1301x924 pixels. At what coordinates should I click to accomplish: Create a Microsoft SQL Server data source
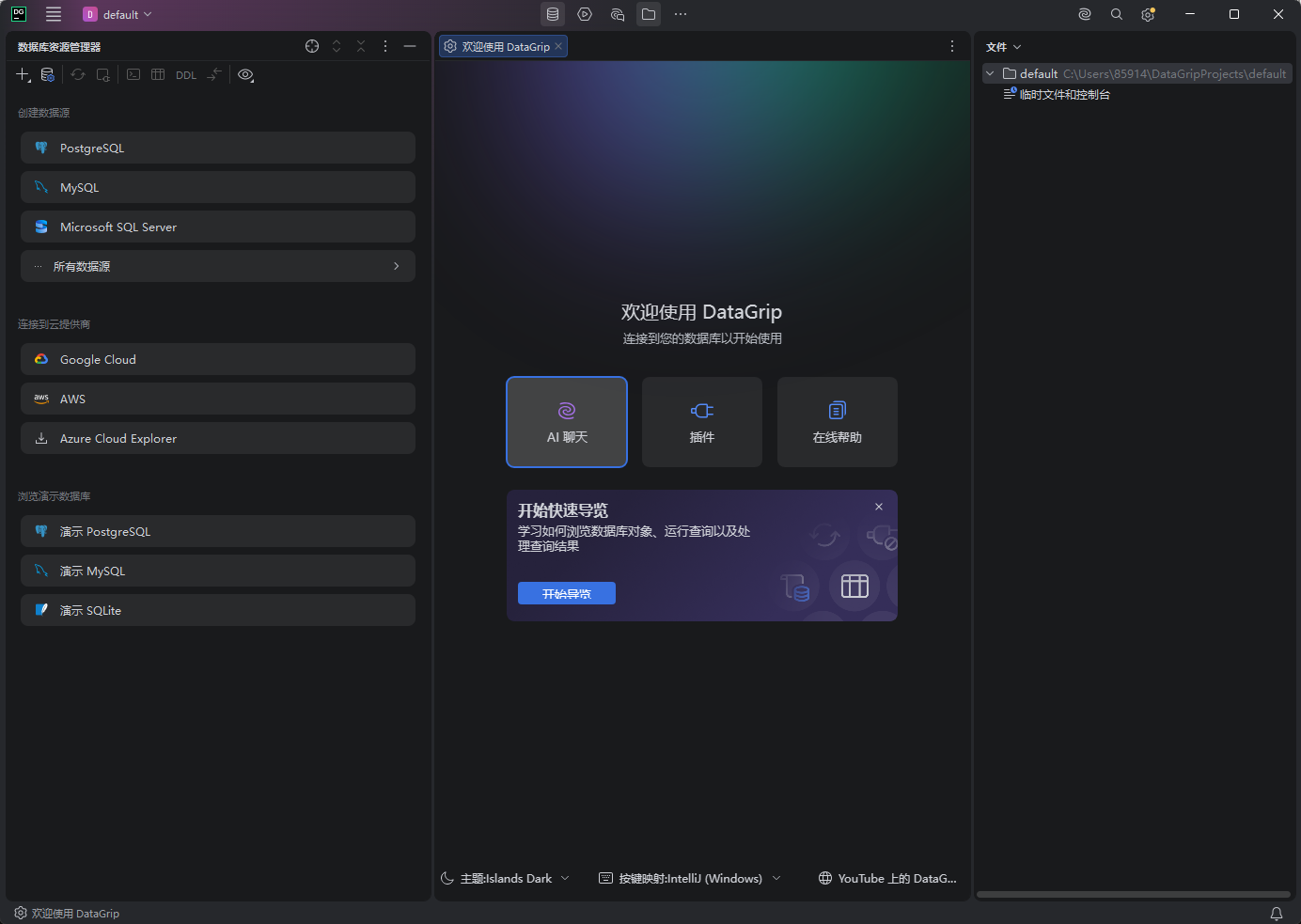point(218,227)
